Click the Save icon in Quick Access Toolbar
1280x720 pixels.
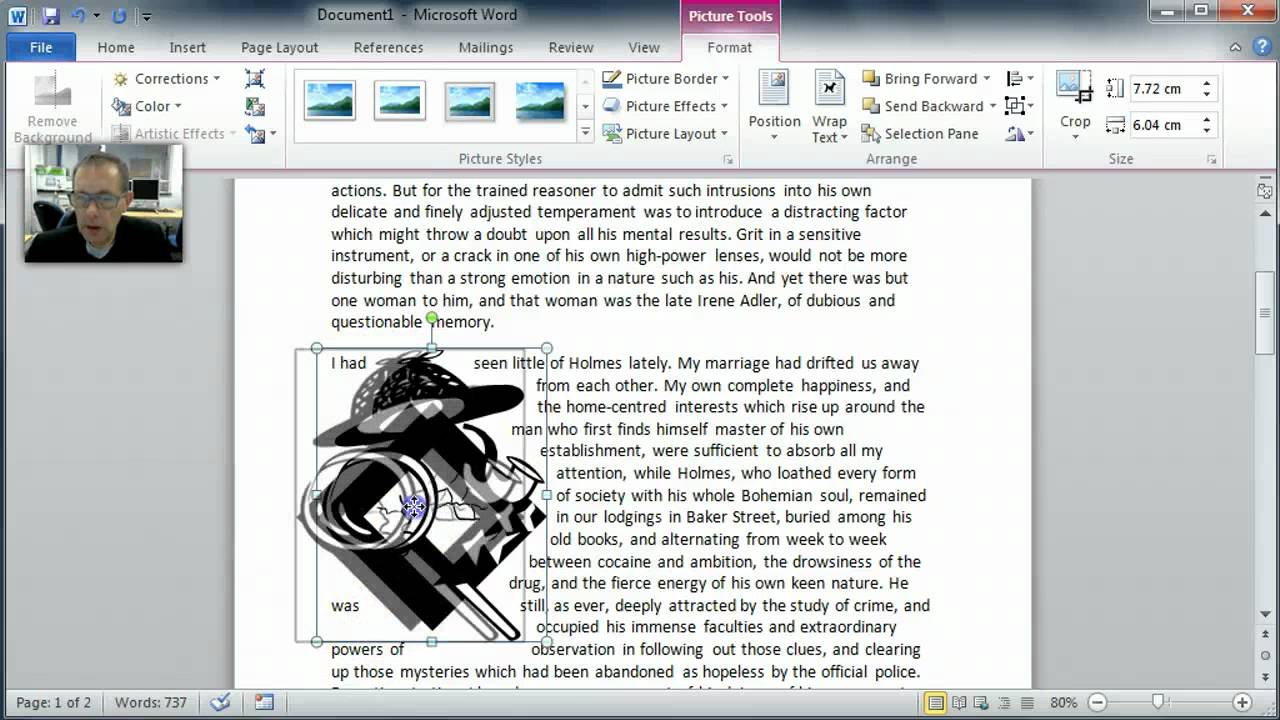click(50, 16)
